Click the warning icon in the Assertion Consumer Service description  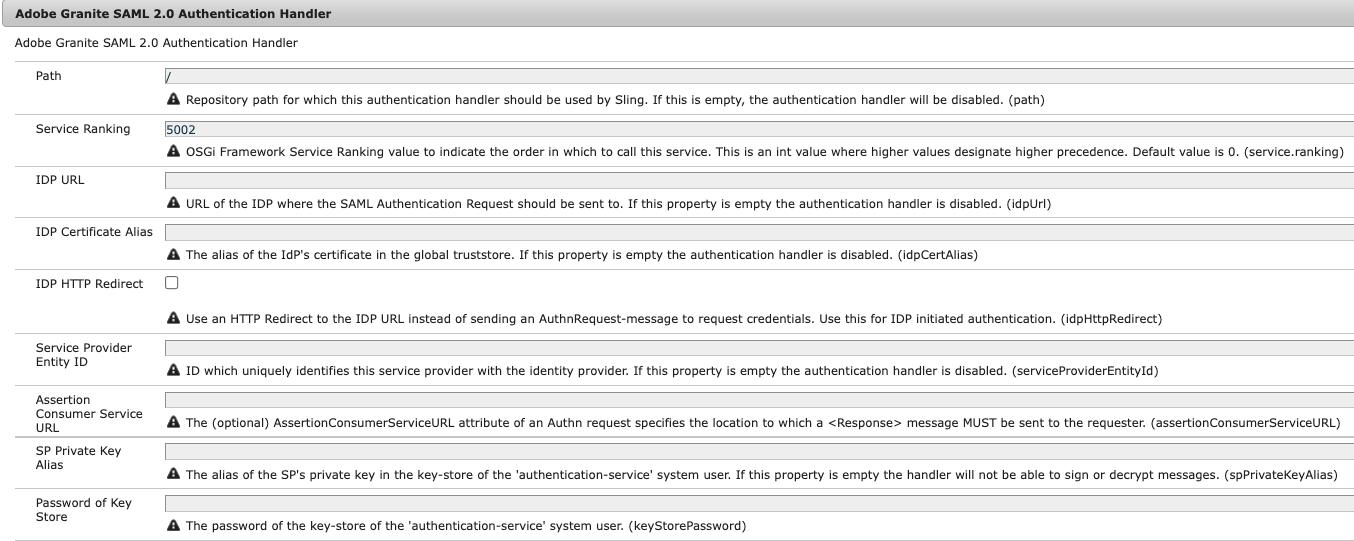click(x=173, y=422)
